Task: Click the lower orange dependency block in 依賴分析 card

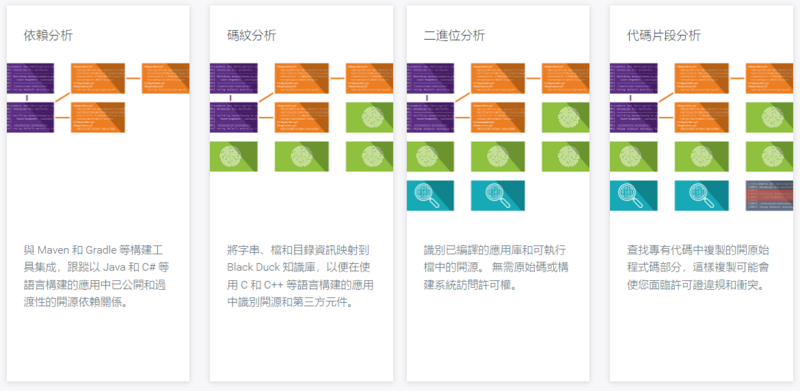Action: click(x=98, y=117)
